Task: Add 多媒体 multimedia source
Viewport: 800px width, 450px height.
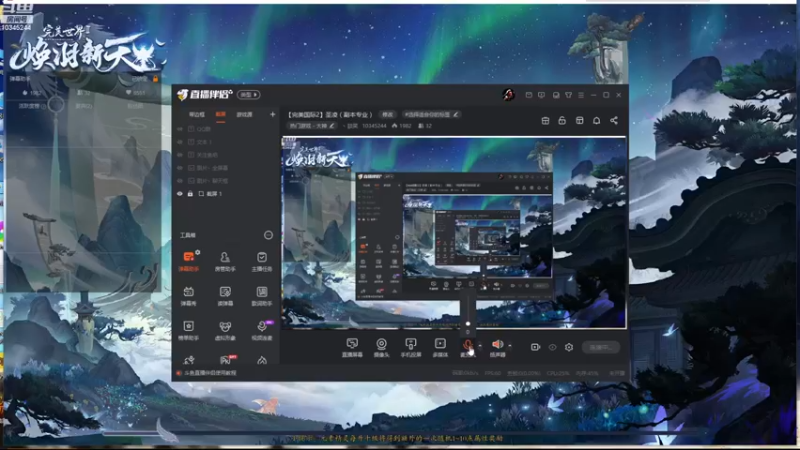Action: 440,347
